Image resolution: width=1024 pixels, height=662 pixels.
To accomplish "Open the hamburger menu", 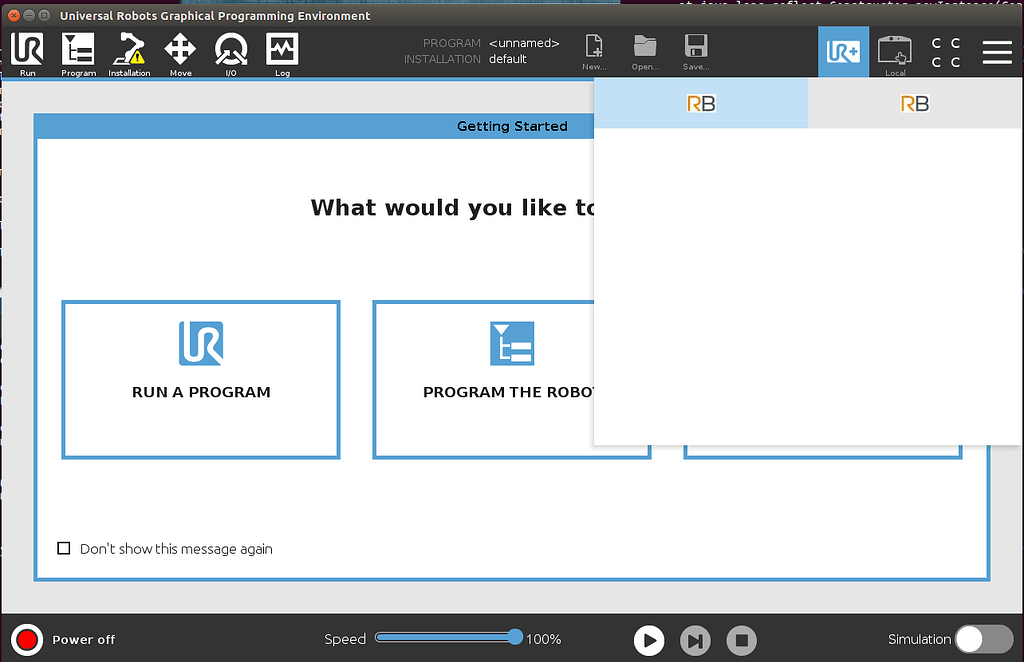I will point(997,52).
